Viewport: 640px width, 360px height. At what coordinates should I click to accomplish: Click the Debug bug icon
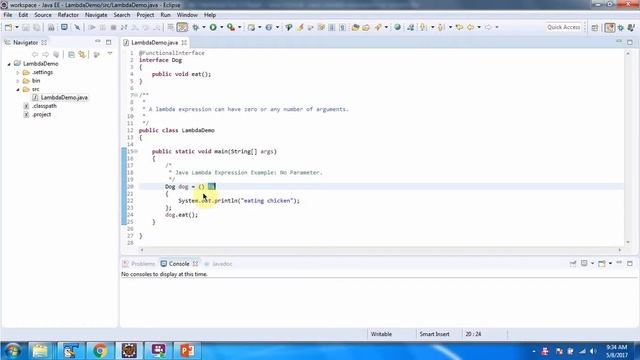point(196,27)
